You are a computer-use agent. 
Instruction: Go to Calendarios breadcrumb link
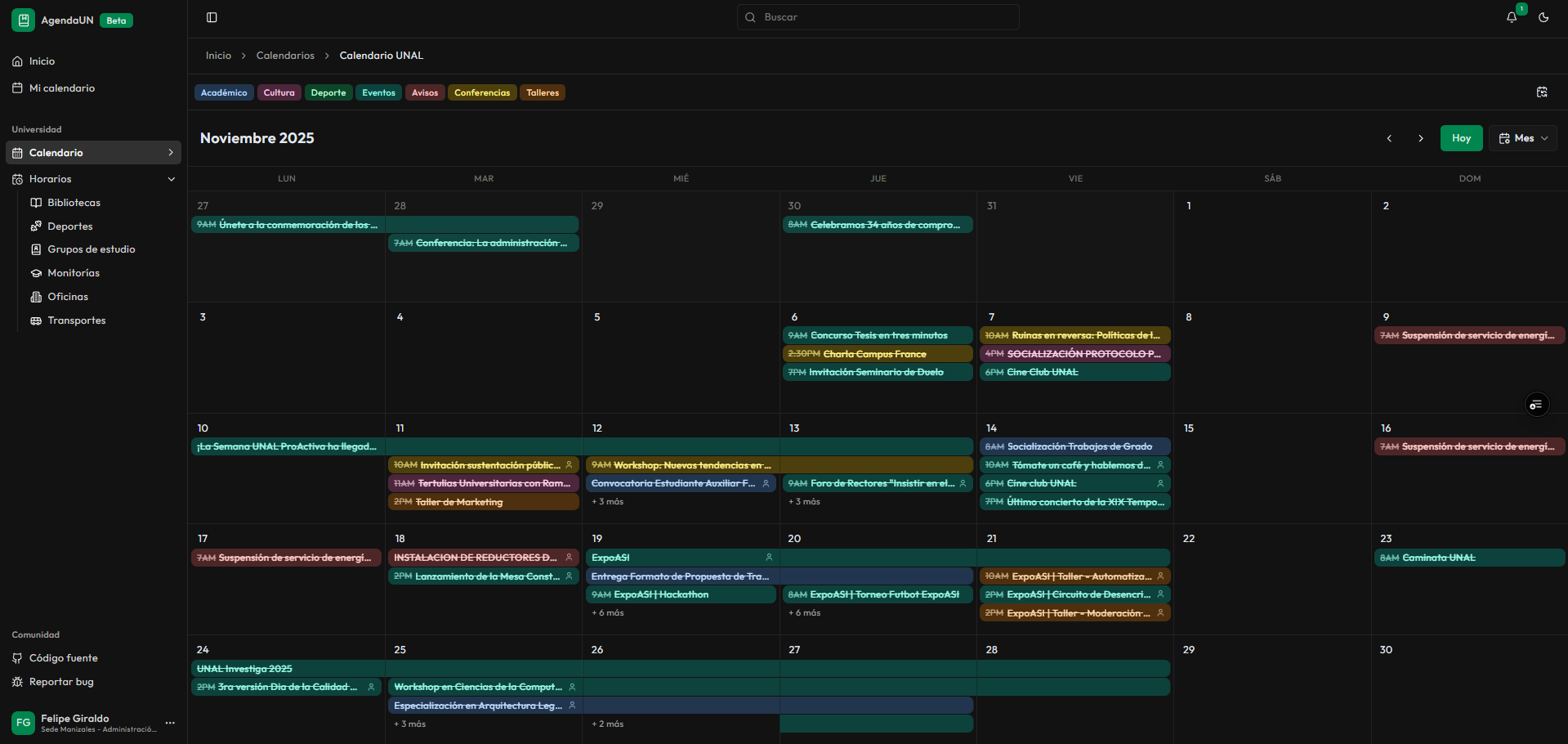click(x=285, y=56)
